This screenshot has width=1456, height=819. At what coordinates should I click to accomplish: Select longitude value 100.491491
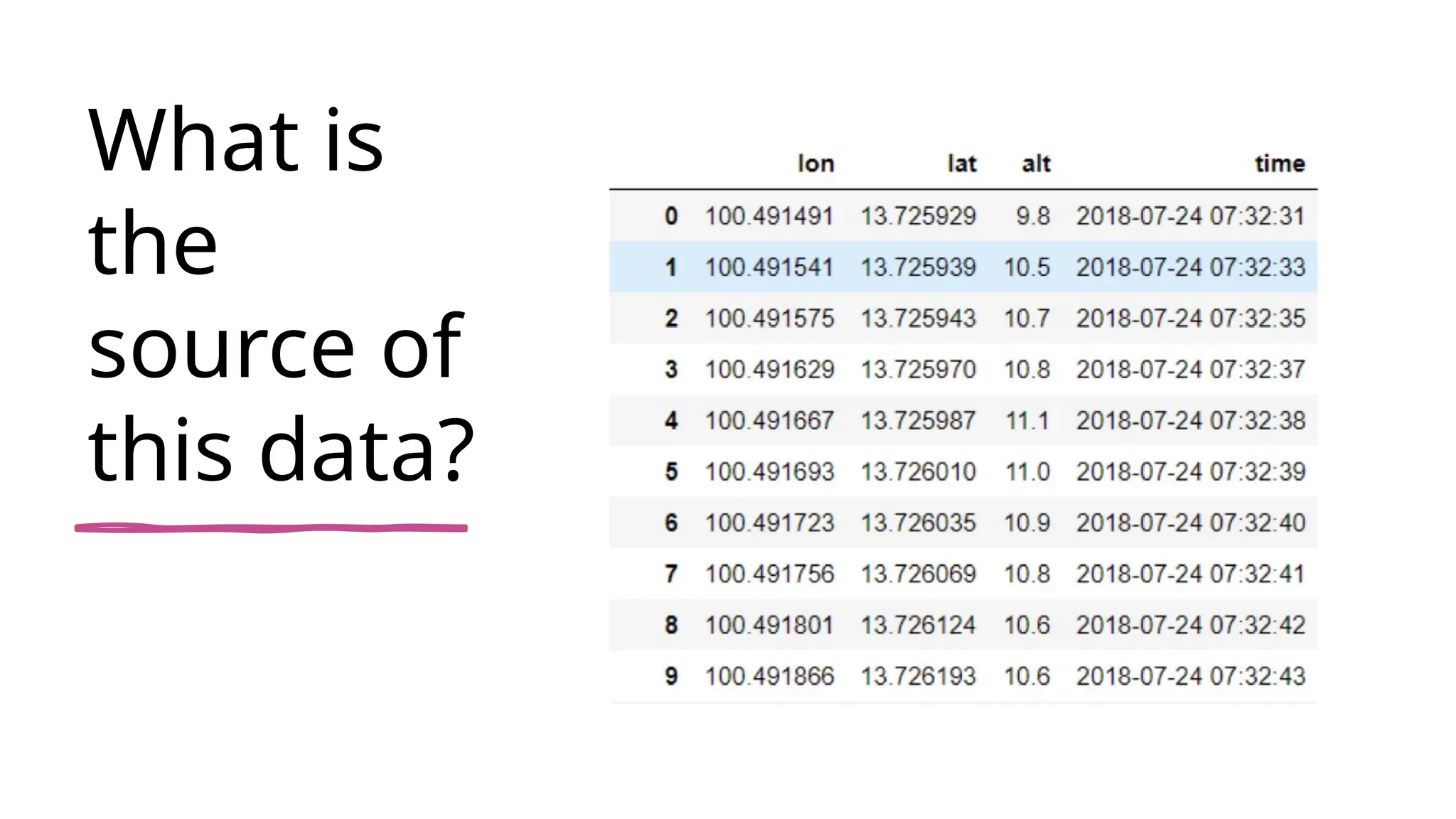(769, 215)
